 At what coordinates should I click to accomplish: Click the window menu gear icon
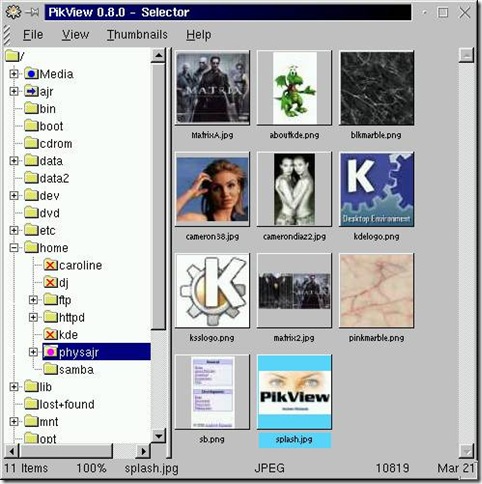(14, 12)
